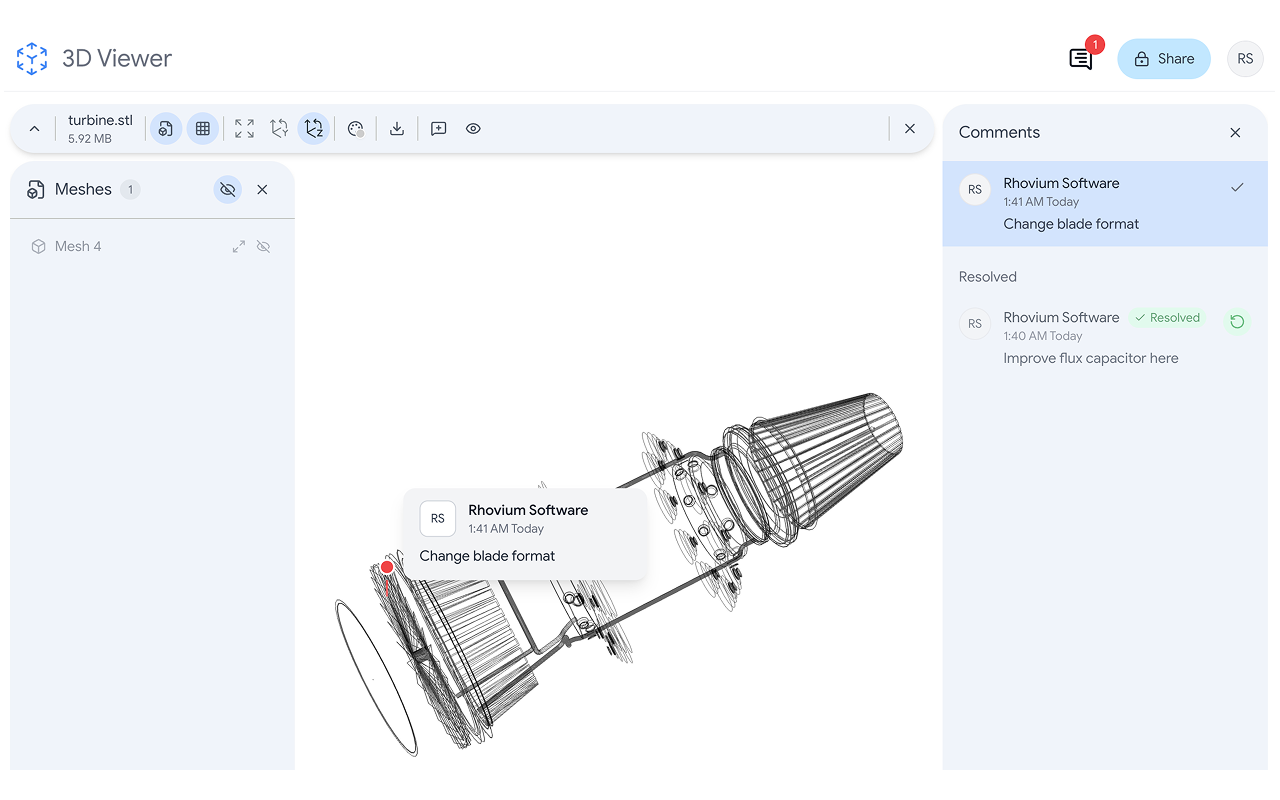
Task: Click the cube icon beside Mesh 4
Action: [x=39, y=246]
